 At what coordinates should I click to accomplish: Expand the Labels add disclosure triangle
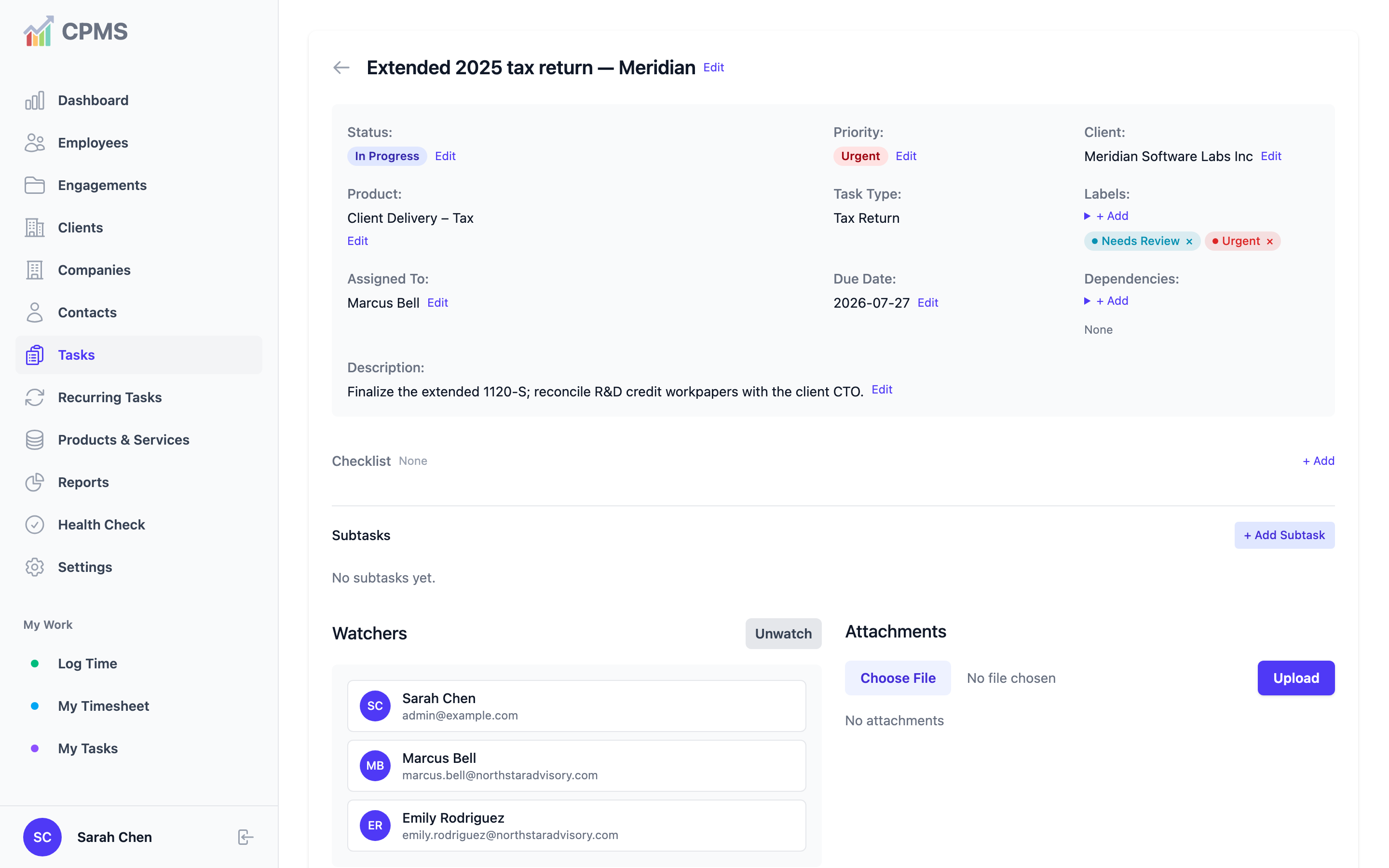(x=1087, y=216)
